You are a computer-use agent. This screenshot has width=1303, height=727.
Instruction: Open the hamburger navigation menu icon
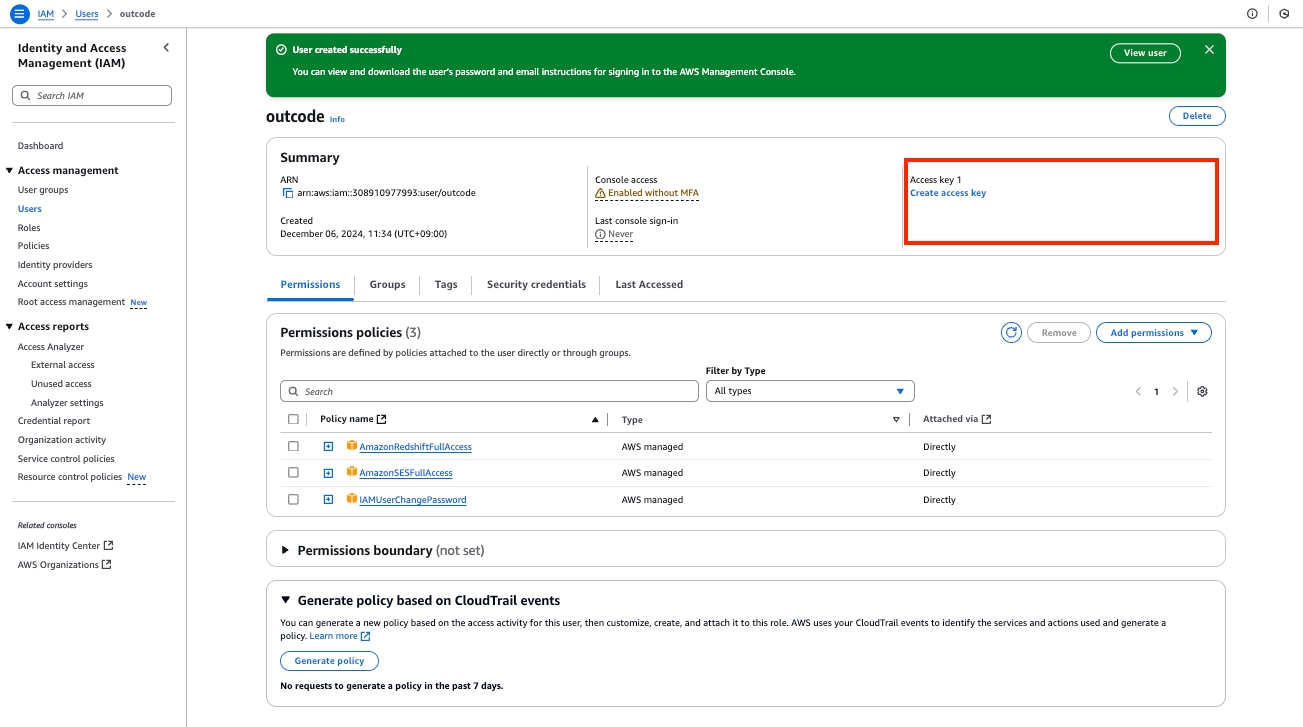[20, 14]
